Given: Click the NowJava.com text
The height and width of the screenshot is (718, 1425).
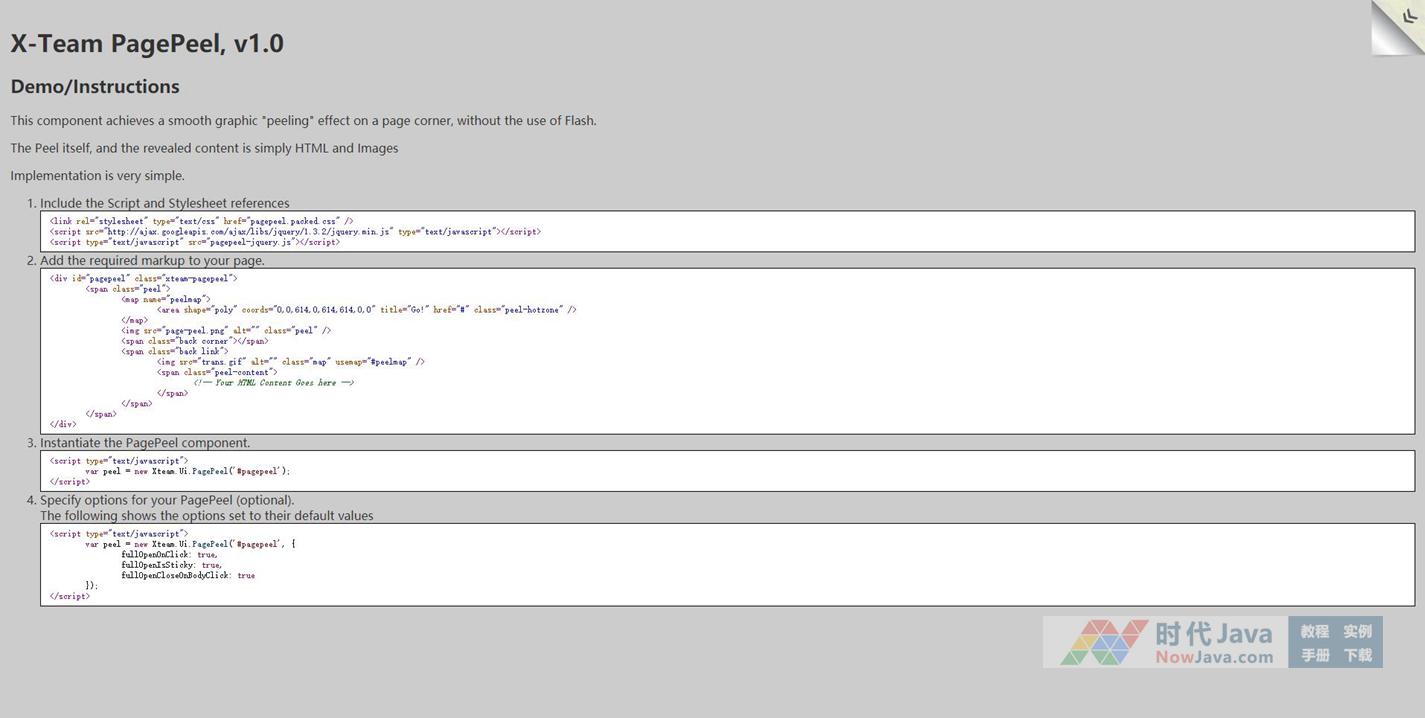Looking at the screenshot, I should tap(1214, 657).
